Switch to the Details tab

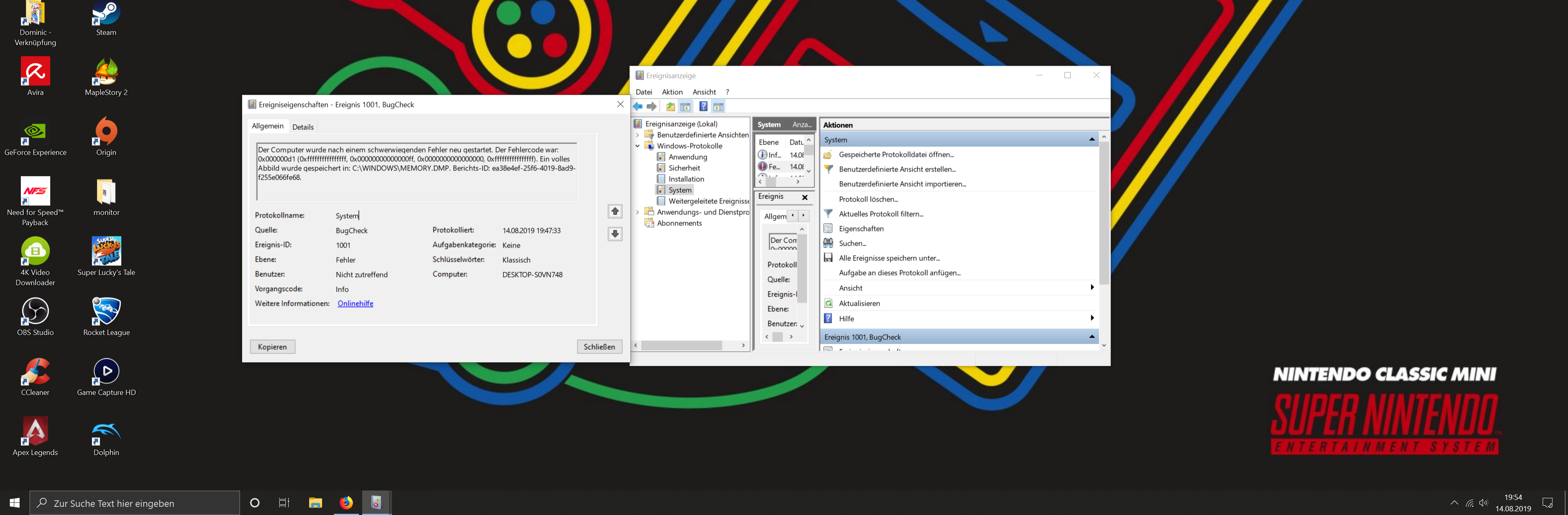[x=303, y=127]
